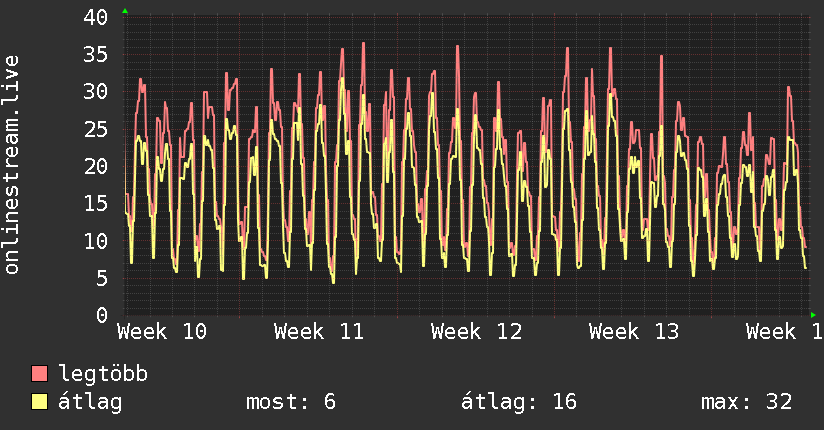Click the pink legtöbb legend swatch
This screenshot has height=430, width=824.
pyautogui.click(x=39, y=374)
